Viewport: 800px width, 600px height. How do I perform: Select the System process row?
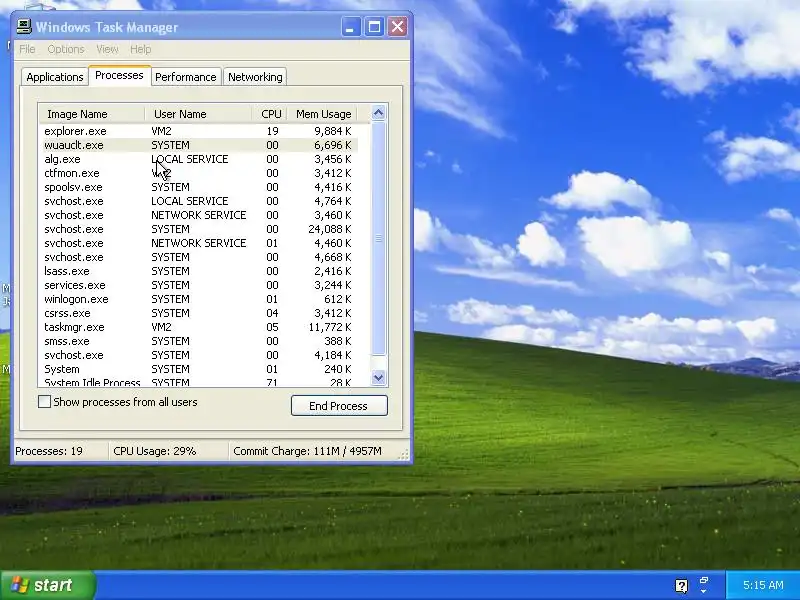(198, 369)
